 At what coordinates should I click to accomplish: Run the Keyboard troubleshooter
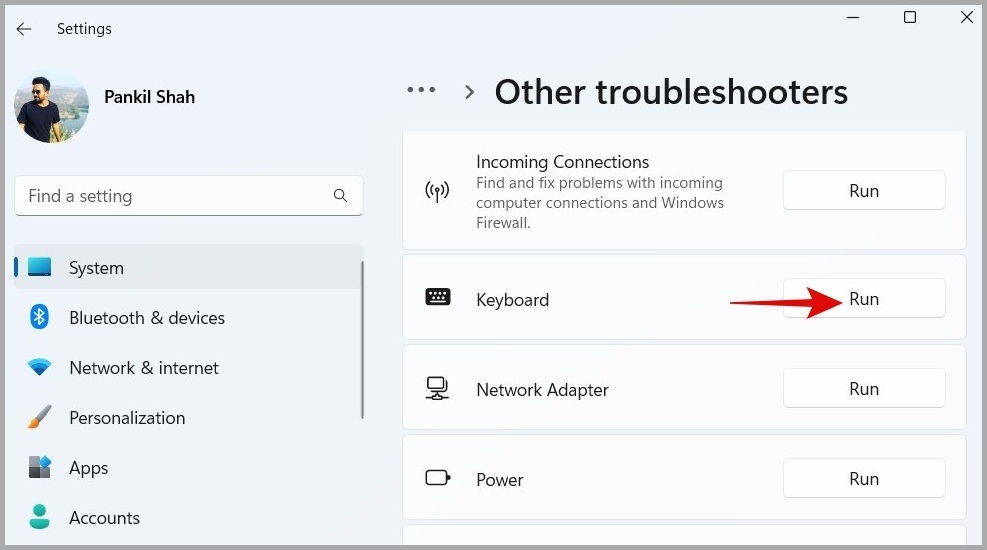[x=864, y=299]
